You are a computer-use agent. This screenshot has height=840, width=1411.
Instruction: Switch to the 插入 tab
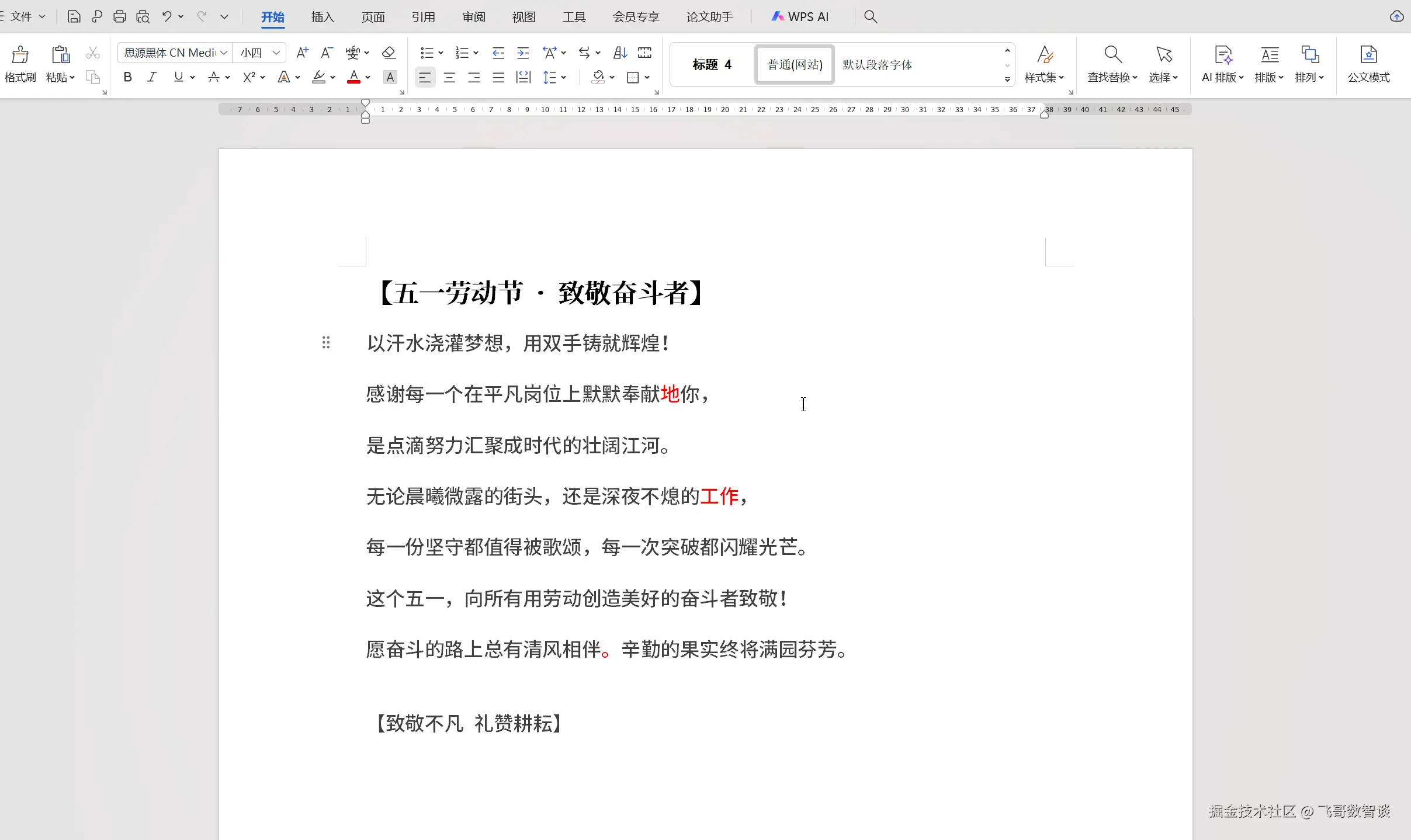[323, 16]
